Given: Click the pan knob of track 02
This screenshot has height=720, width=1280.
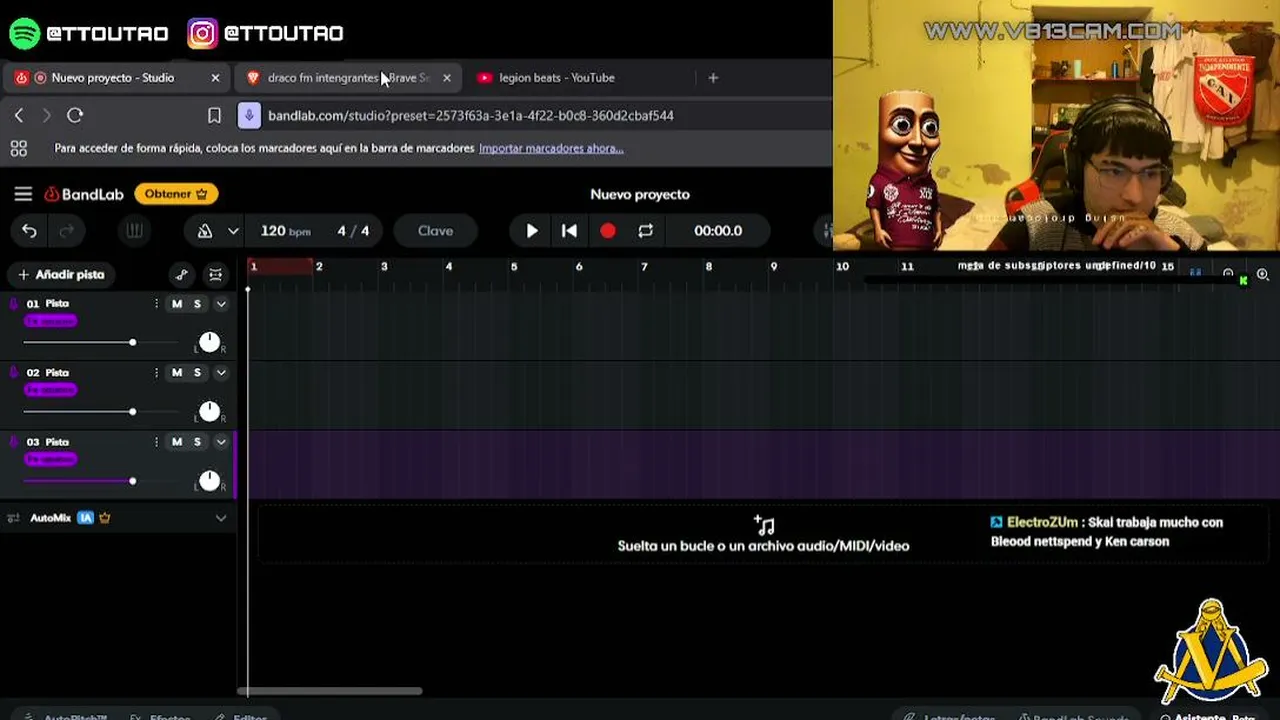Looking at the screenshot, I should [x=209, y=412].
